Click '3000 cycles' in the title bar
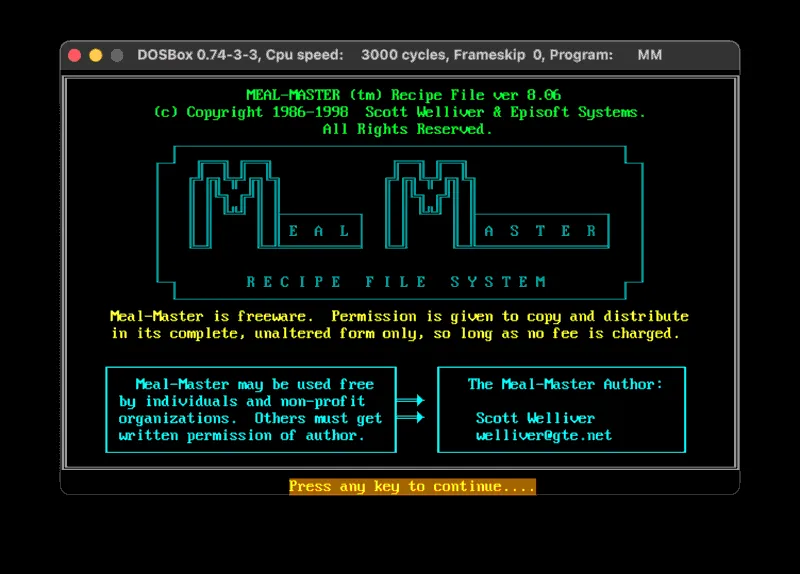 [x=403, y=55]
